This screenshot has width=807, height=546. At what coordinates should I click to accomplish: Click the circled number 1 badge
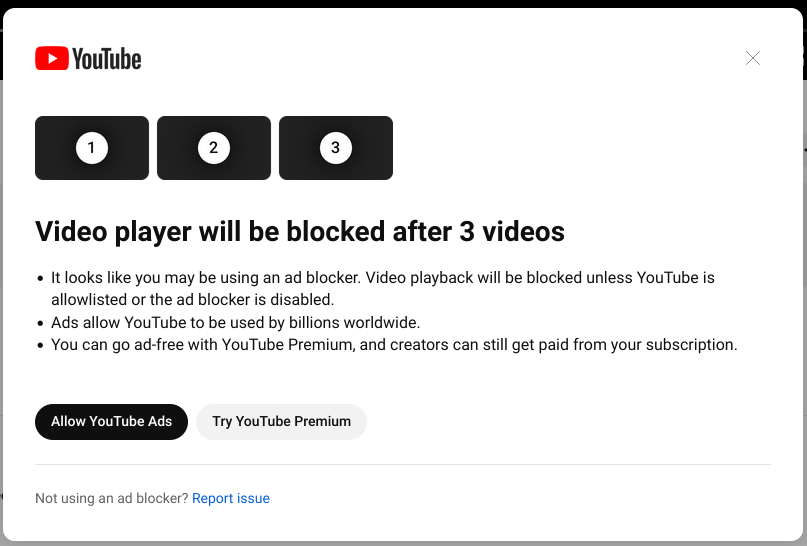pos(91,148)
